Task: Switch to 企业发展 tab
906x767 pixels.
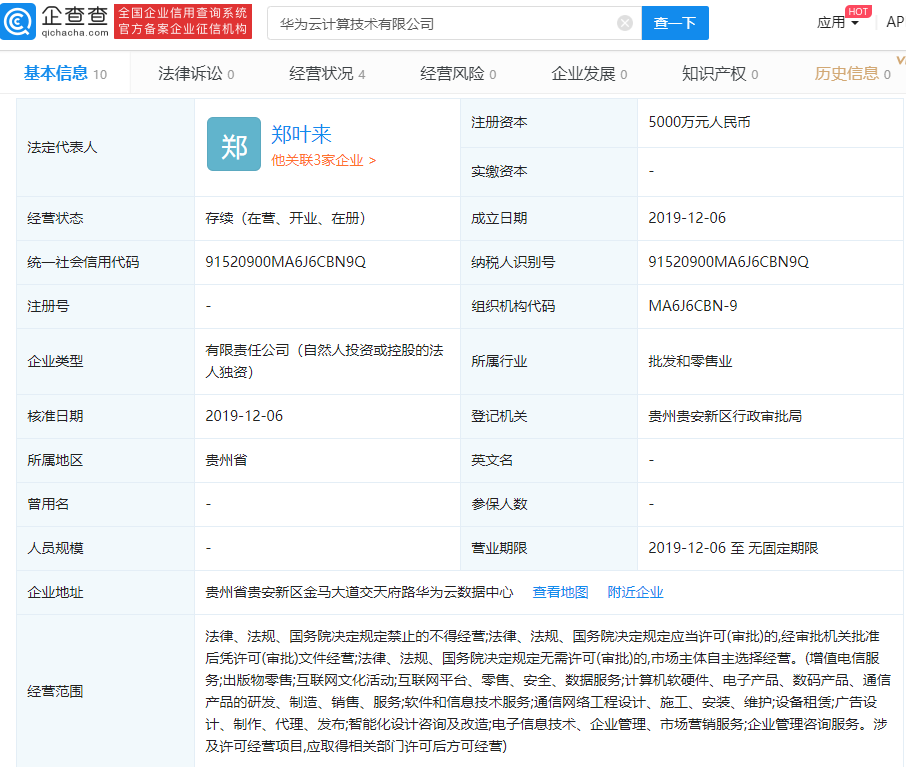Action: (x=589, y=73)
